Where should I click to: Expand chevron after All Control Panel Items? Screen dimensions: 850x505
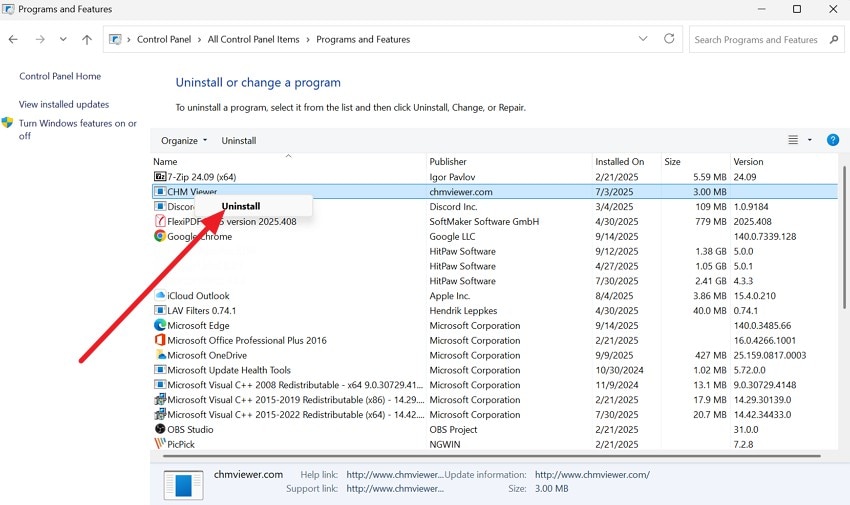click(x=308, y=40)
